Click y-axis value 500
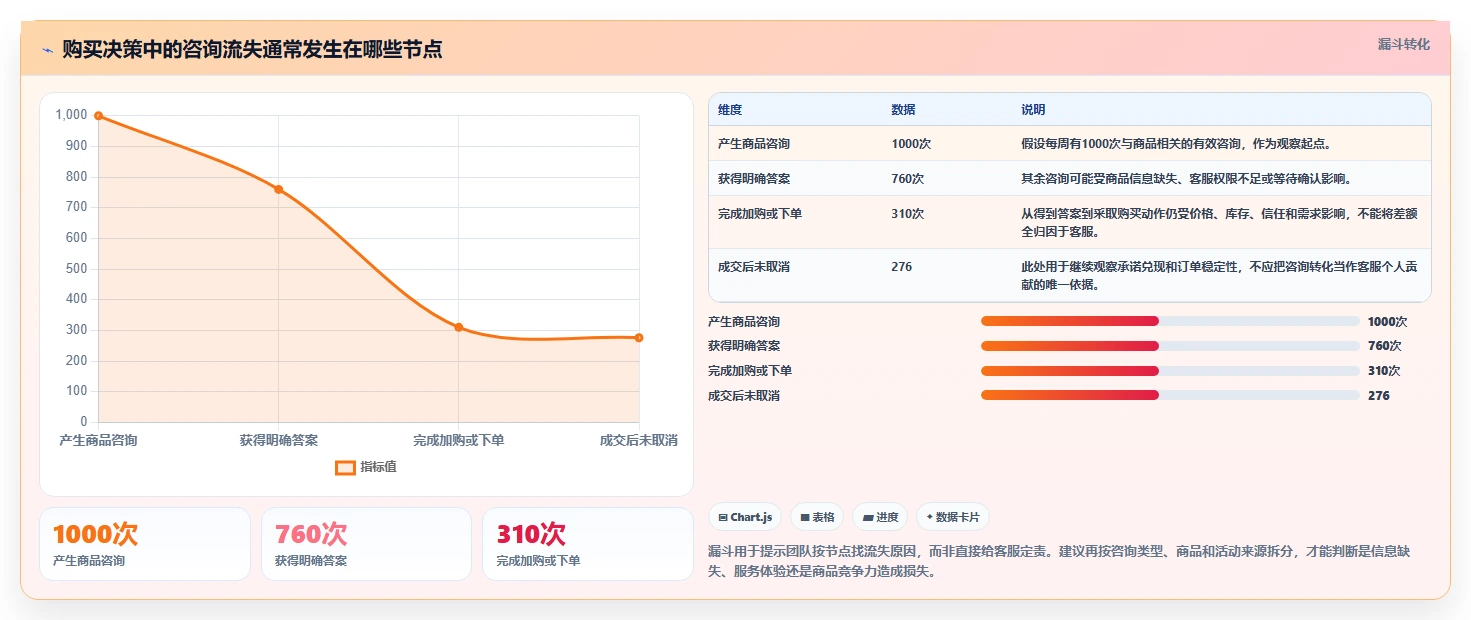Image resolution: width=1471 pixels, height=620 pixels. [76, 269]
